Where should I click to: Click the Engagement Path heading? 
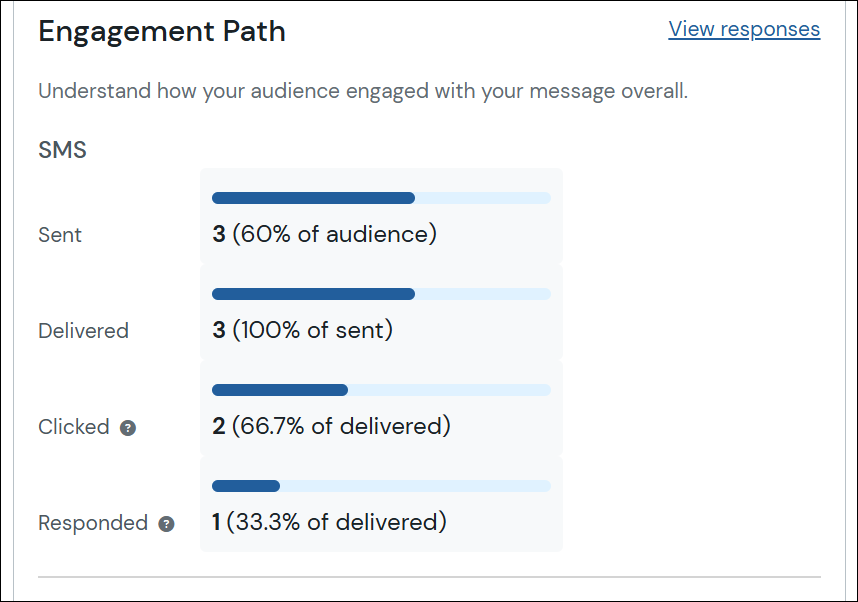161,31
